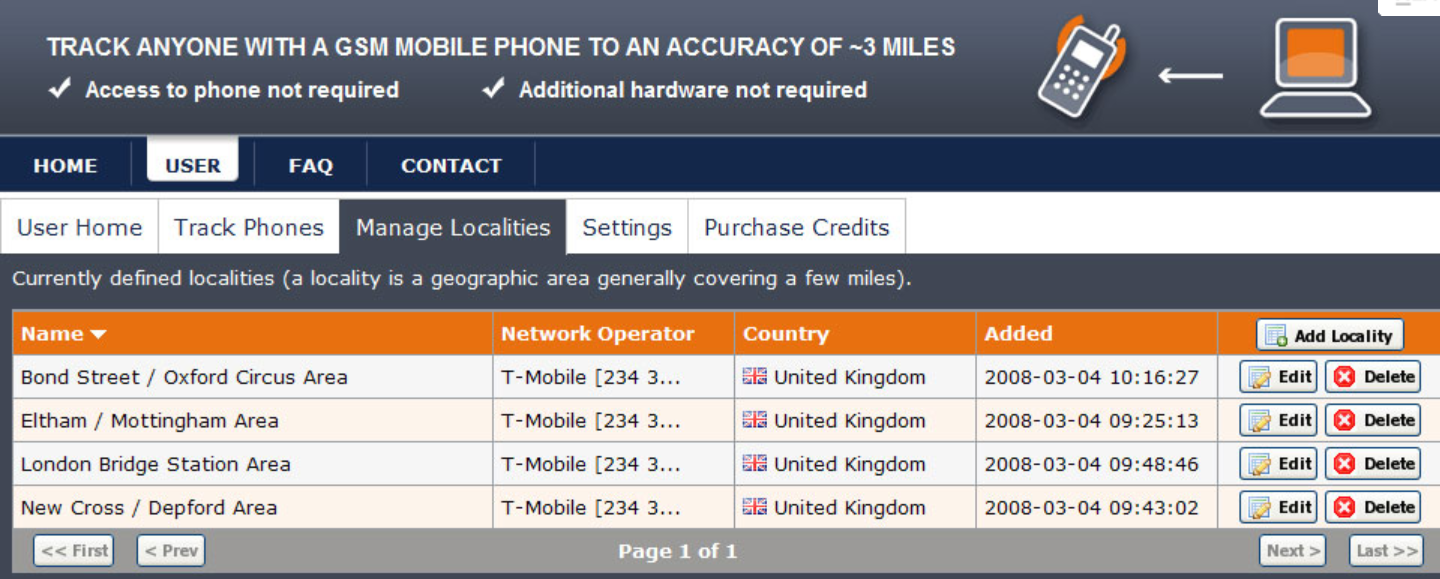This screenshot has height=579, width=1440.
Task: Open the Track Phones tab
Action: (249, 227)
